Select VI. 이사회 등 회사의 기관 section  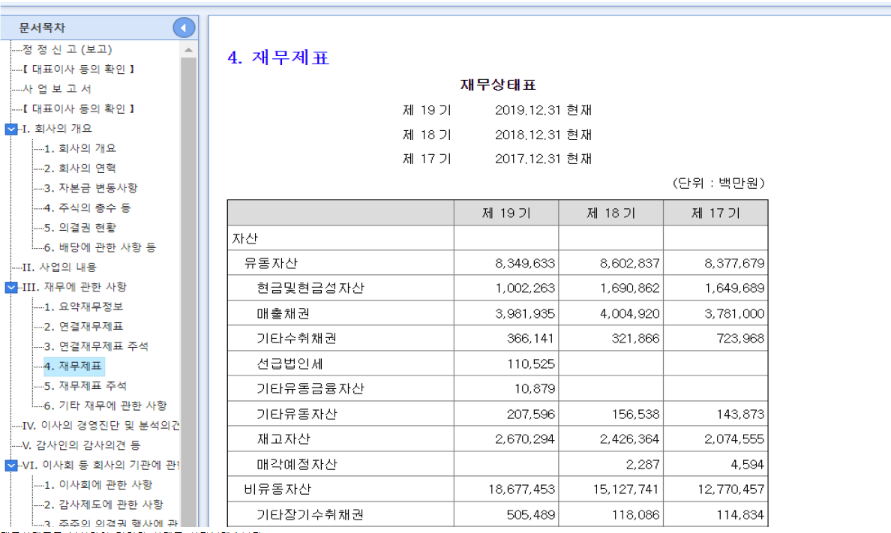pos(101,465)
